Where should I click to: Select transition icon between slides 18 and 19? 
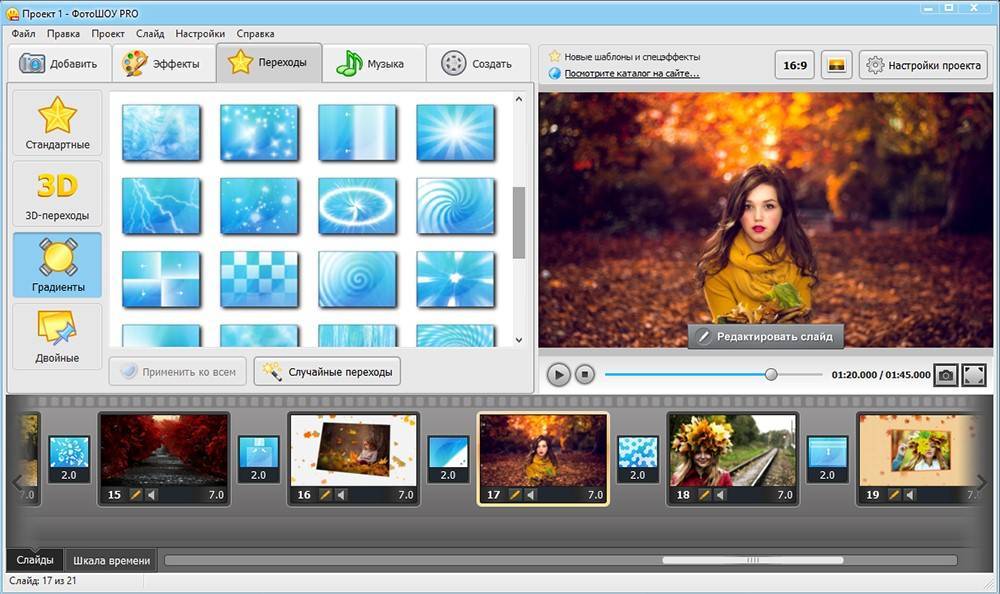[827, 459]
